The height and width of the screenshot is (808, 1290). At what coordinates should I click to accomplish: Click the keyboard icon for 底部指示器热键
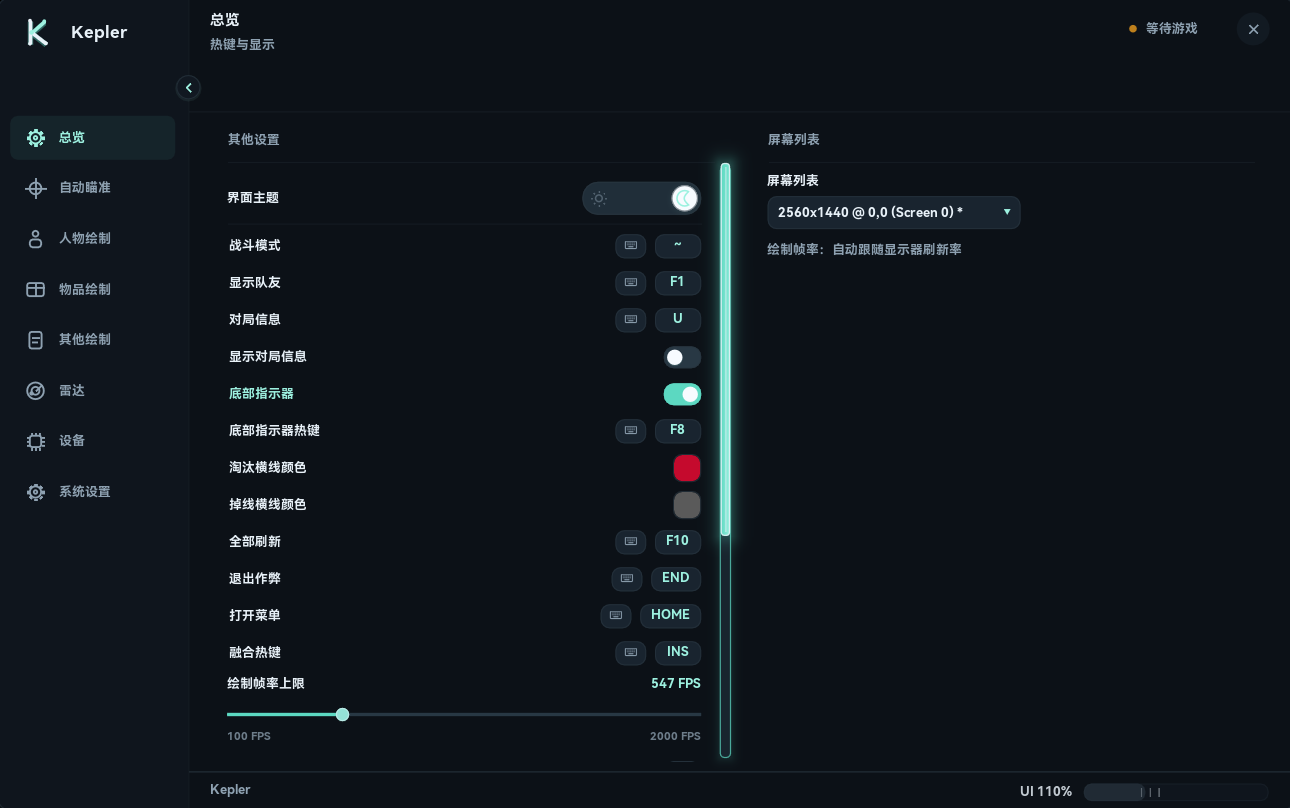tap(630, 430)
